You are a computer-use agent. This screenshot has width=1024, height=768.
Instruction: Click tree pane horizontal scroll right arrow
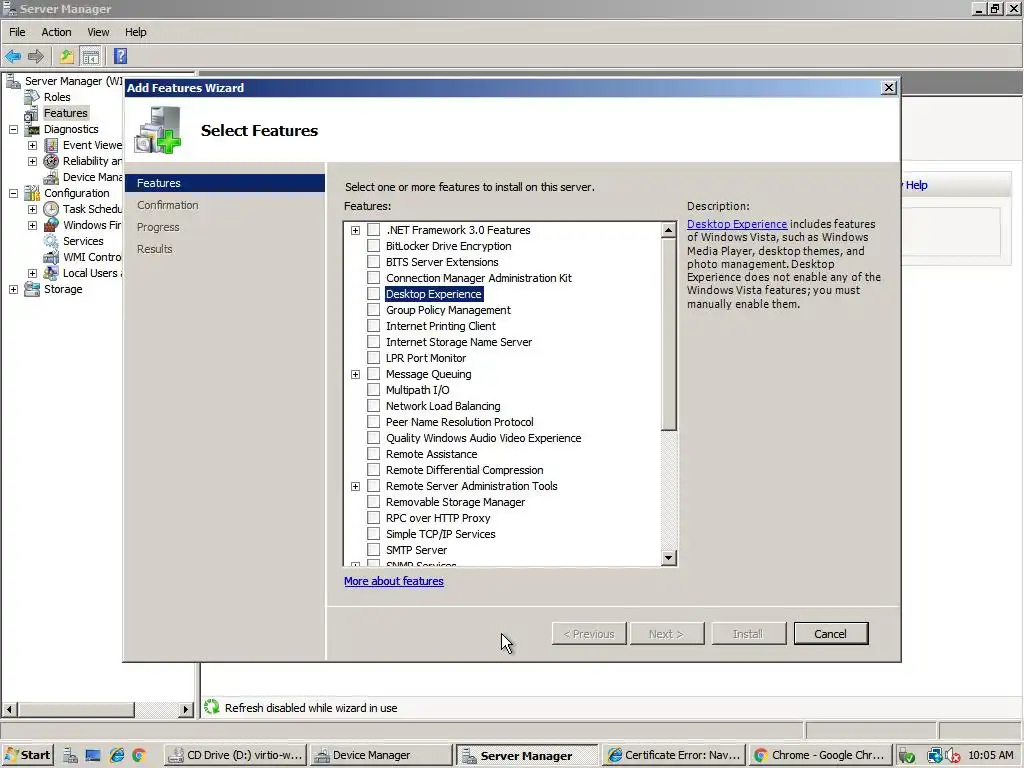click(186, 709)
